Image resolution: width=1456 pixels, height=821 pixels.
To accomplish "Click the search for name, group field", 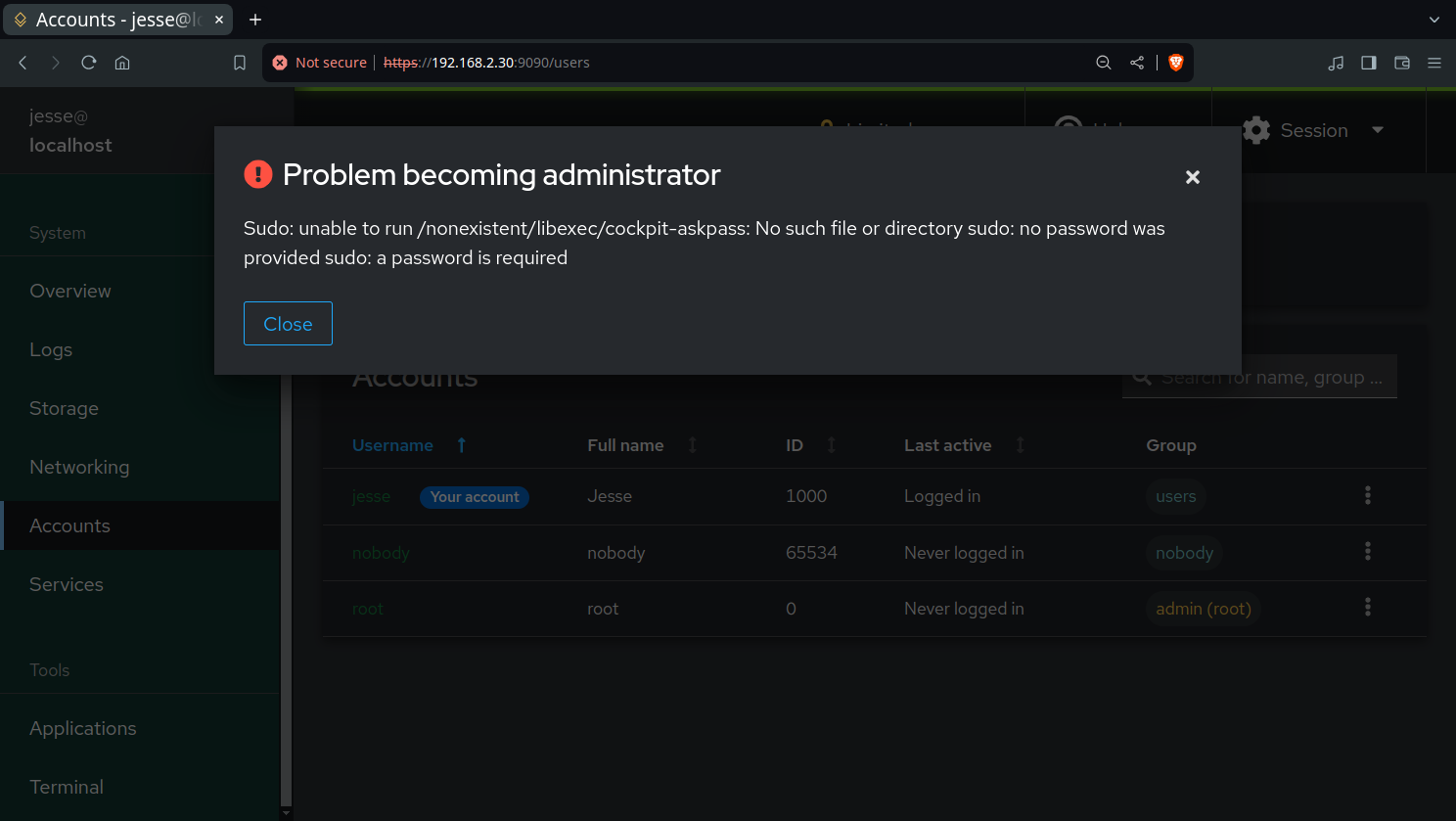I will 1259,377.
